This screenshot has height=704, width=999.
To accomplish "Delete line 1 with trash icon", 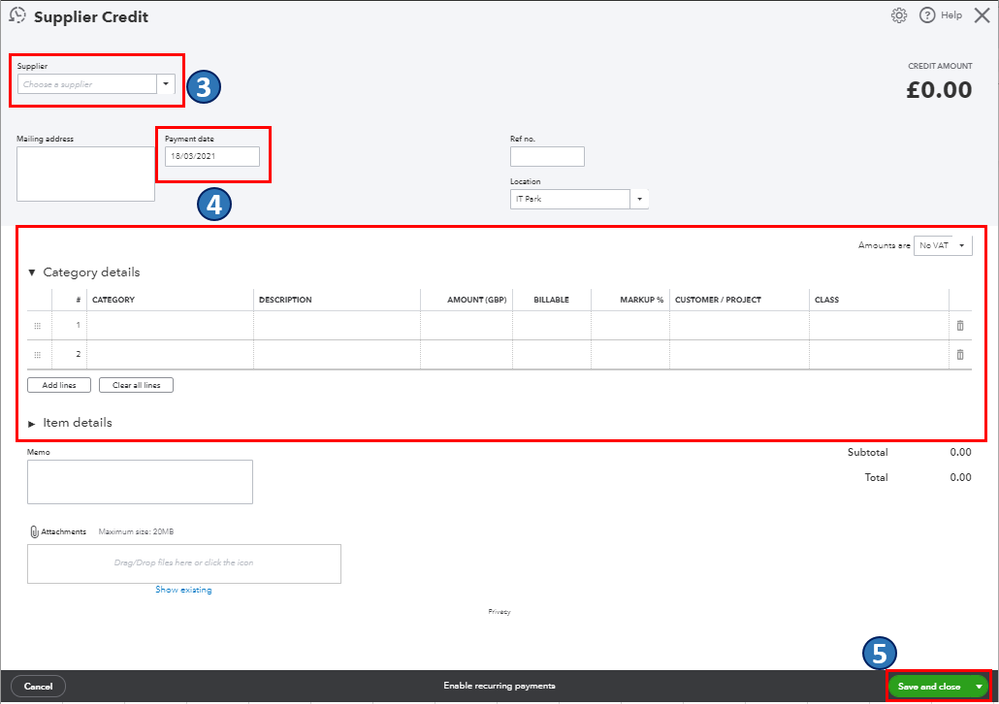I will 960,326.
